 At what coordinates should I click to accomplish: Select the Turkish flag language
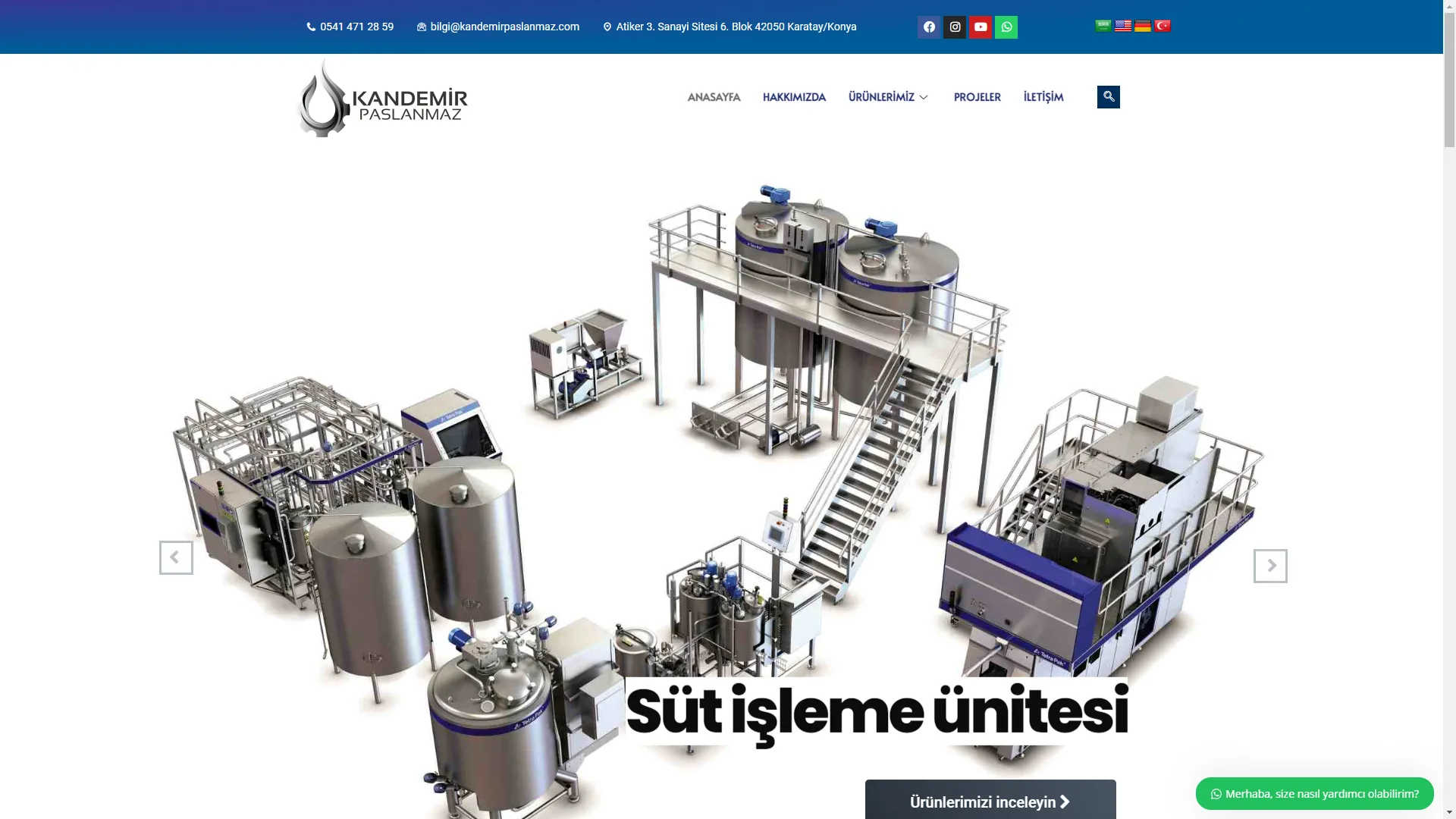tap(1163, 26)
